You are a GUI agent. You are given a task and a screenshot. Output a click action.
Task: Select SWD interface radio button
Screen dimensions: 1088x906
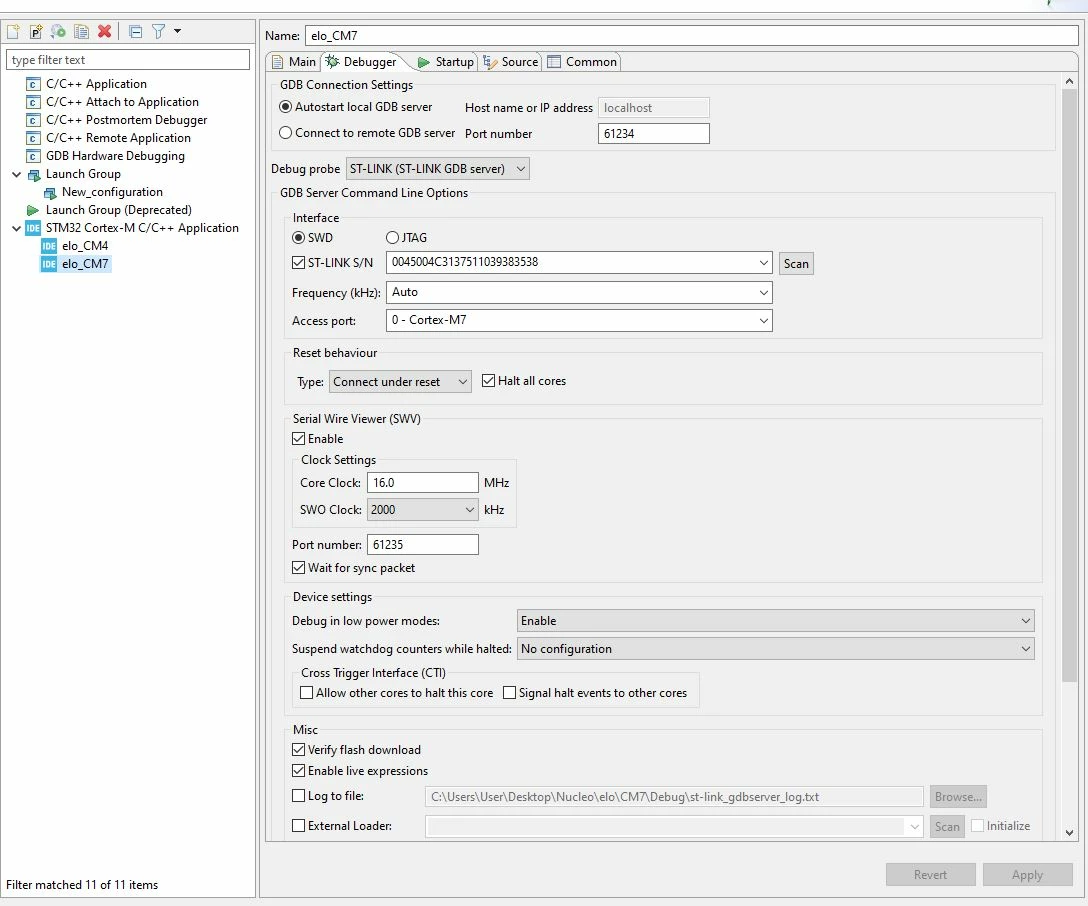(x=312, y=237)
